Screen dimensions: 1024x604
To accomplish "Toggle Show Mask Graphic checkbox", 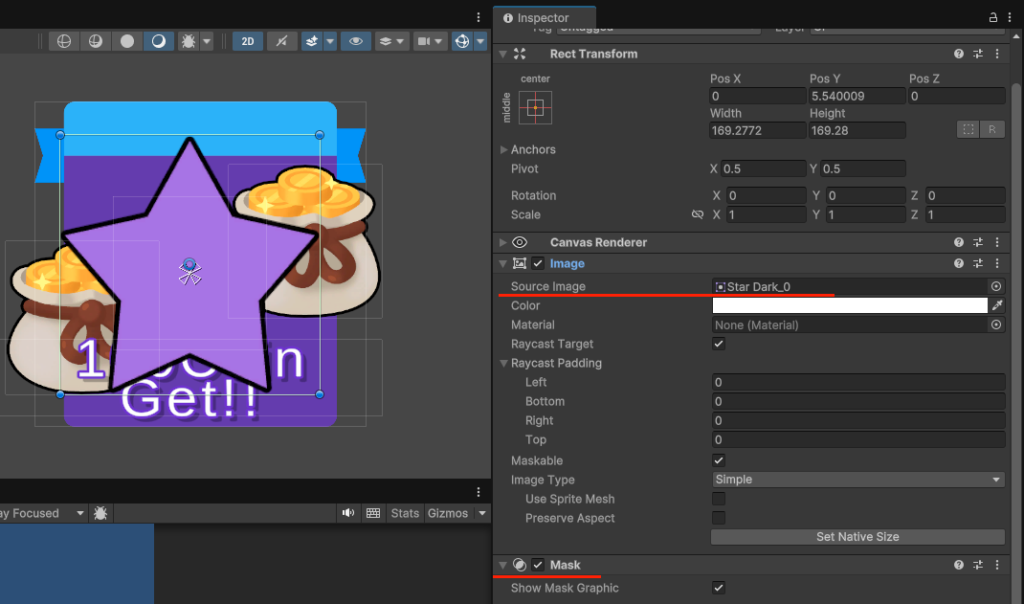I will click(718, 588).
